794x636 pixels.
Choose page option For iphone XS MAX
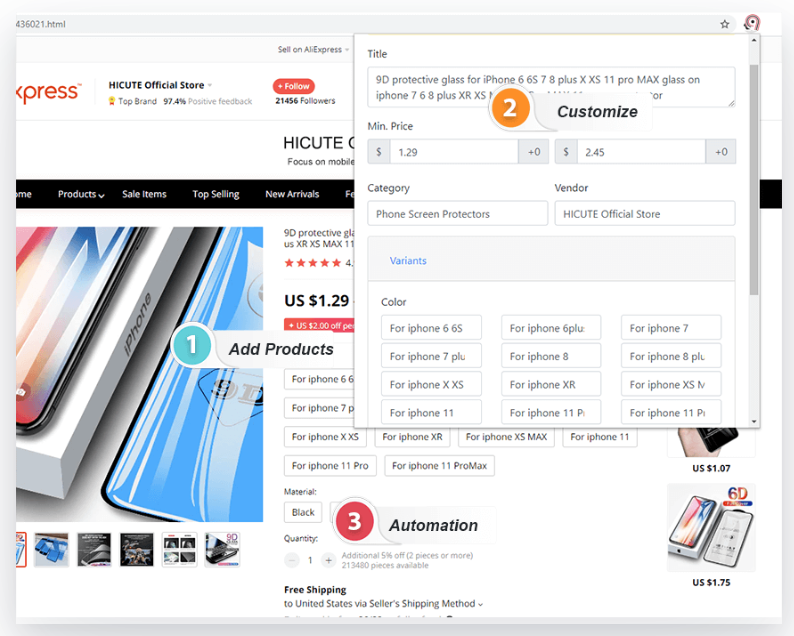(506, 437)
